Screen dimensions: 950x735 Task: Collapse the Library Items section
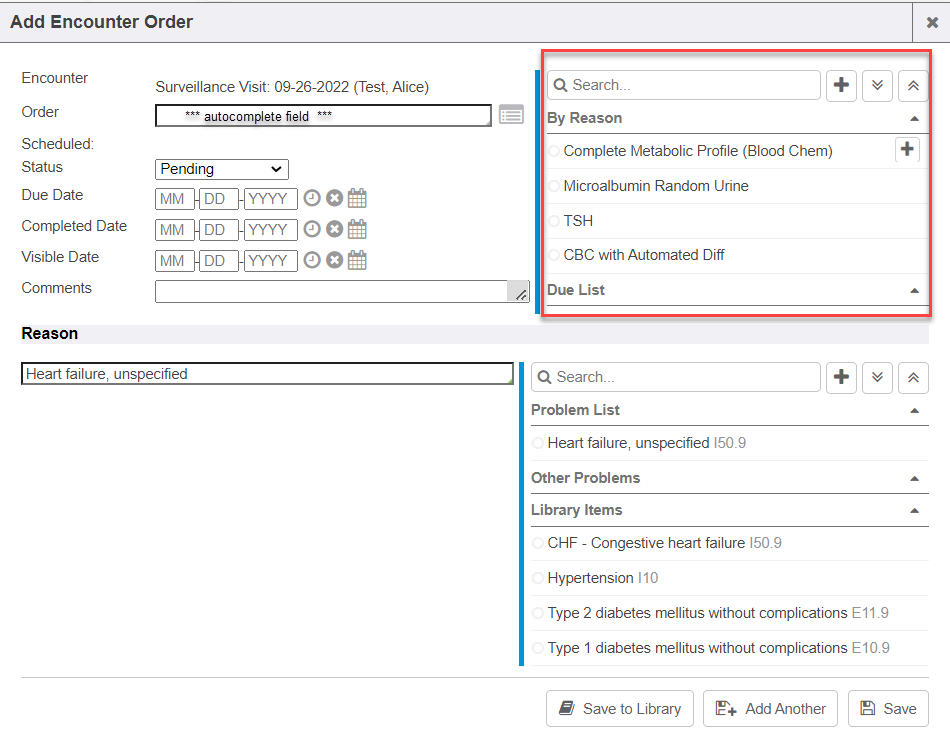tap(914, 510)
